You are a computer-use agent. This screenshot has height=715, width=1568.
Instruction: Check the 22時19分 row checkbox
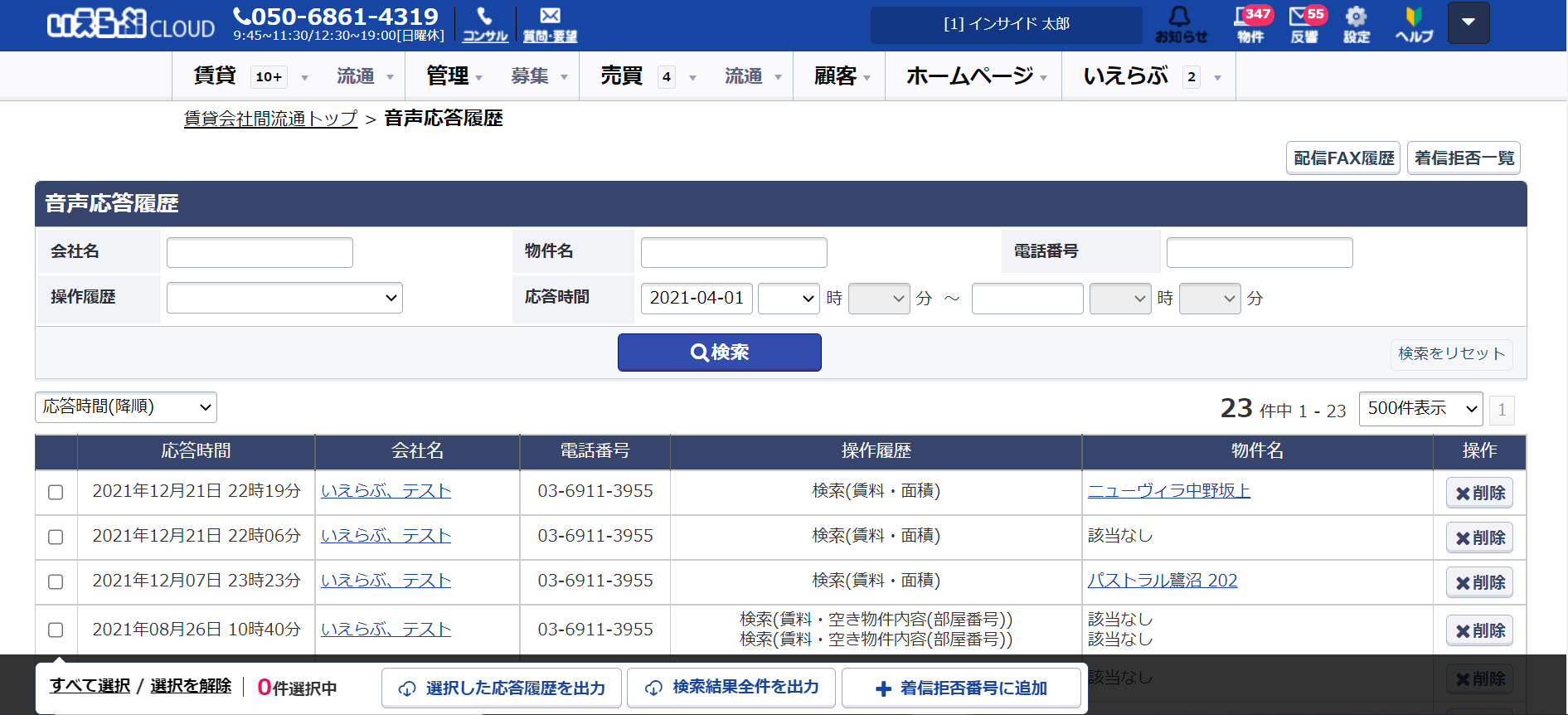pyautogui.click(x=56, y=492)
